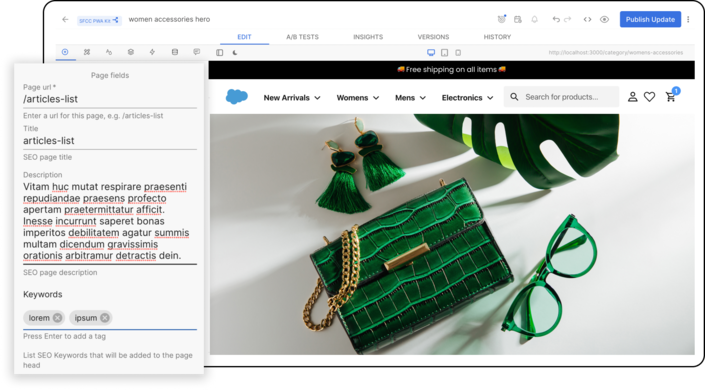Click the women accessories hero entry name
The height and width of the screenshot is (390, 705).
[169, 19]
